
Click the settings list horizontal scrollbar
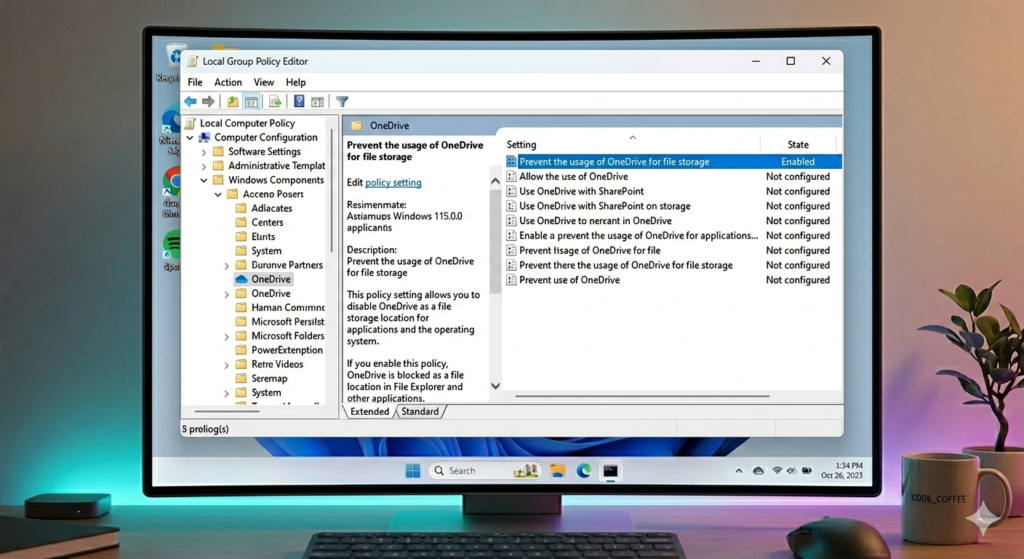pos(643,396)
